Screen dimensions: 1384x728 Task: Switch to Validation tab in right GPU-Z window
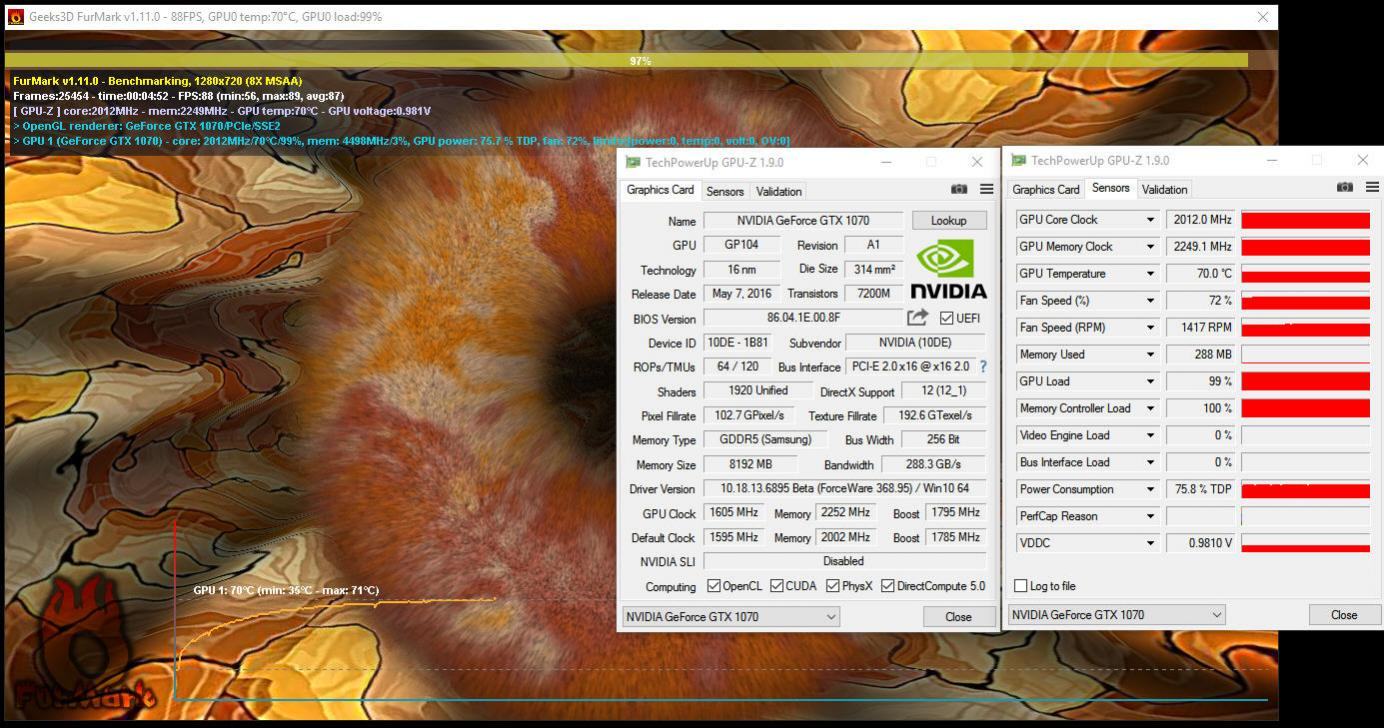[1165, 189]
